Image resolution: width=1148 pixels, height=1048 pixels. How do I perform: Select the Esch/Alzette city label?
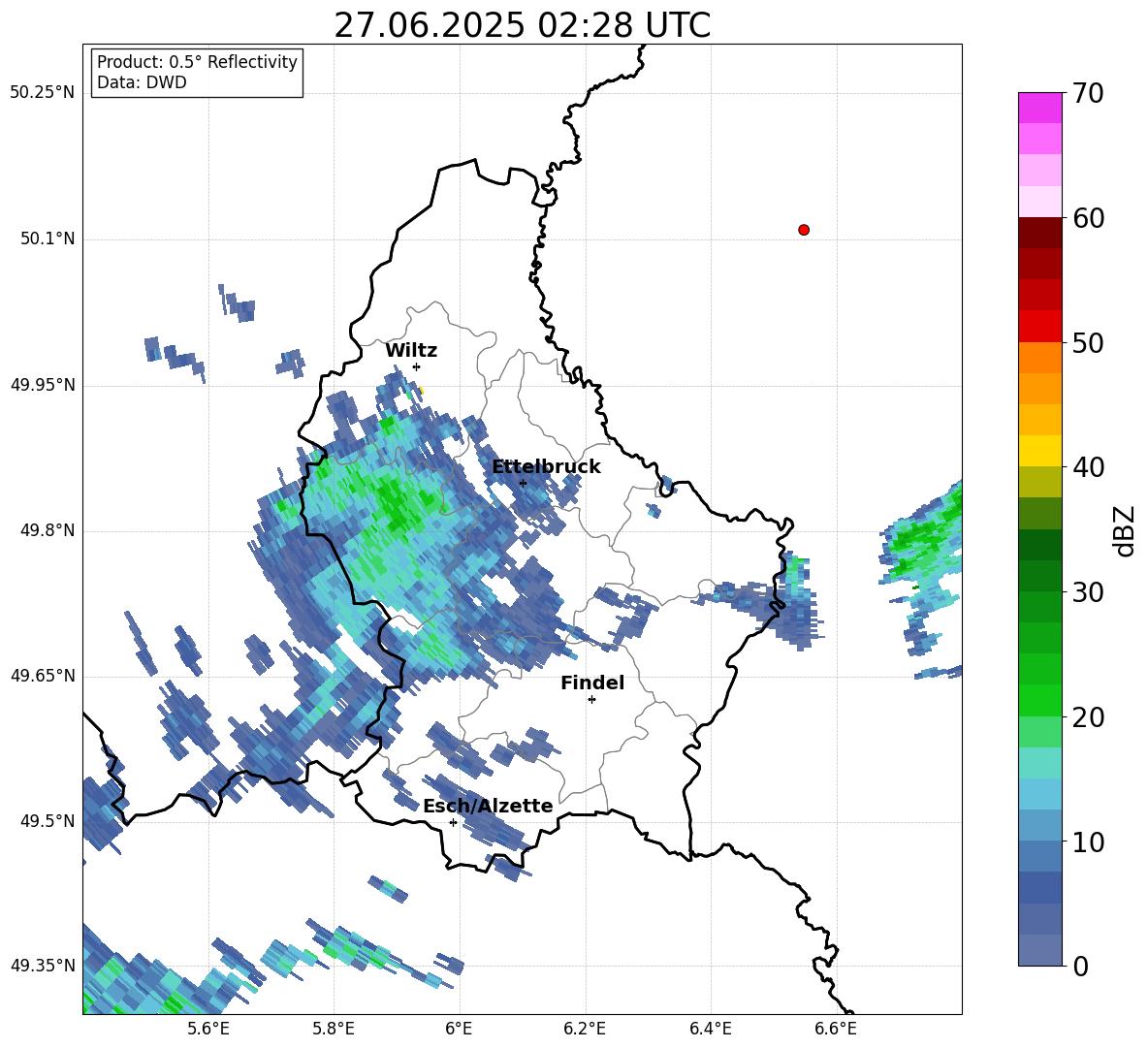(x=488, y=806)
